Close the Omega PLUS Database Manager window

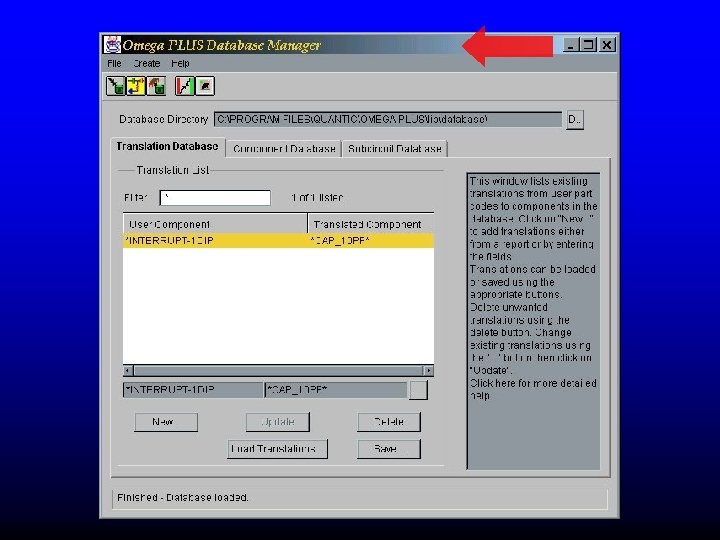(607, 45)
